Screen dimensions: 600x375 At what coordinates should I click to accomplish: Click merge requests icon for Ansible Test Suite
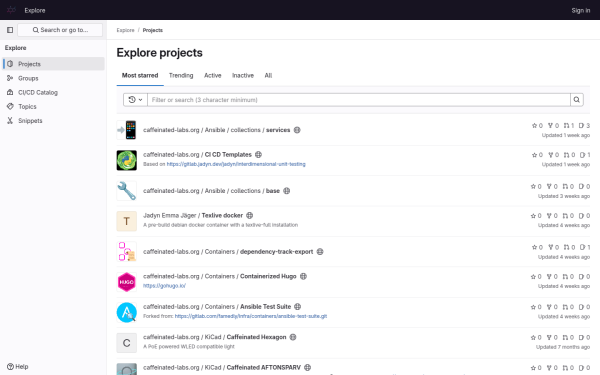coord(565,307)
